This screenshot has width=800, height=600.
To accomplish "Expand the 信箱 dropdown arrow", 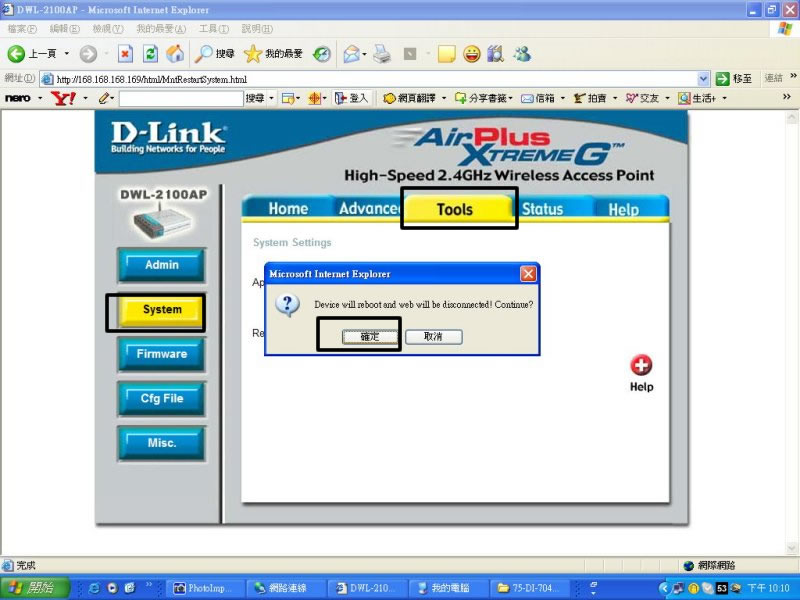I will (x=563, y=98).
